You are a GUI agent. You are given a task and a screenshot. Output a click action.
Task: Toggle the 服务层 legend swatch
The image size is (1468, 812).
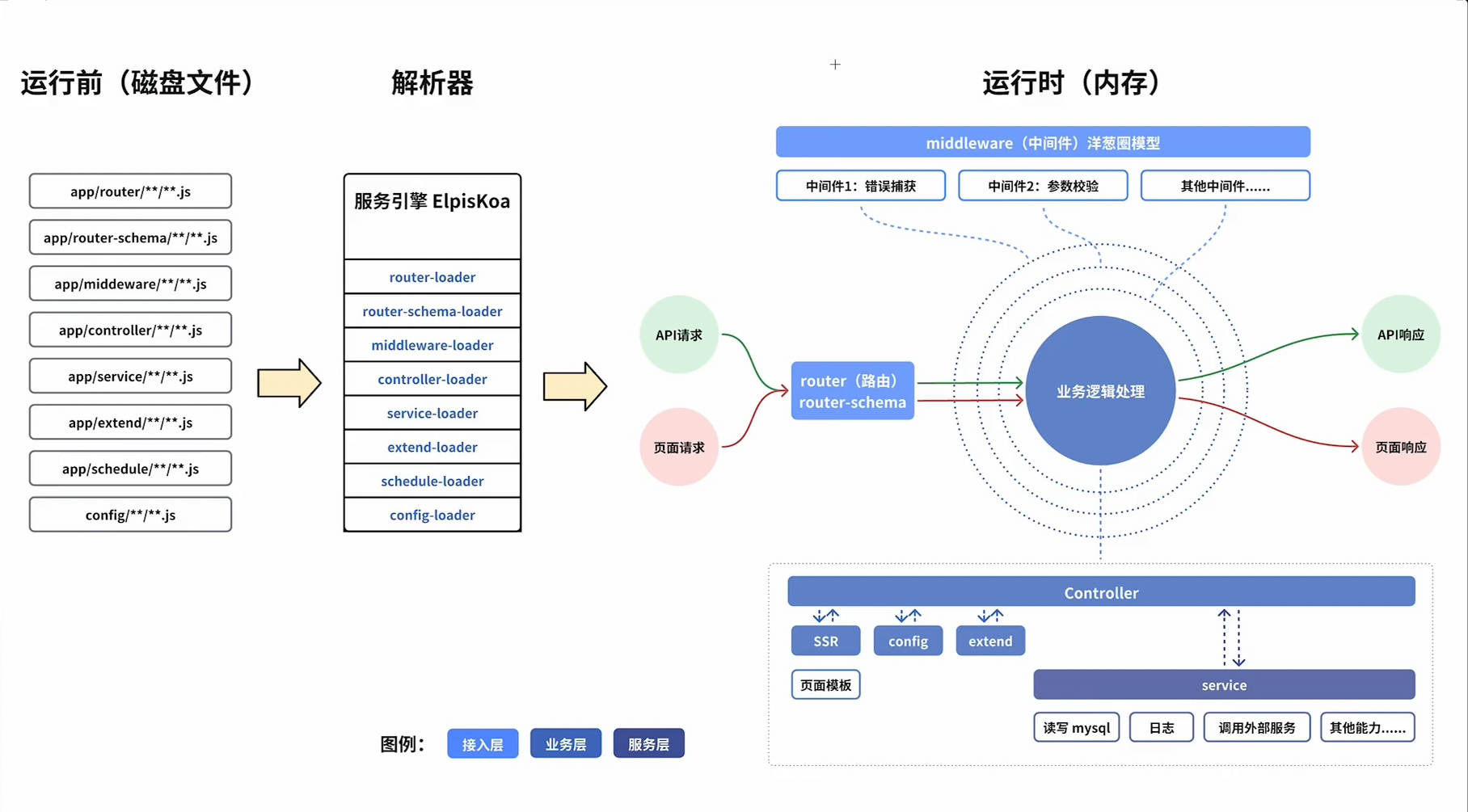click(648, 743)
